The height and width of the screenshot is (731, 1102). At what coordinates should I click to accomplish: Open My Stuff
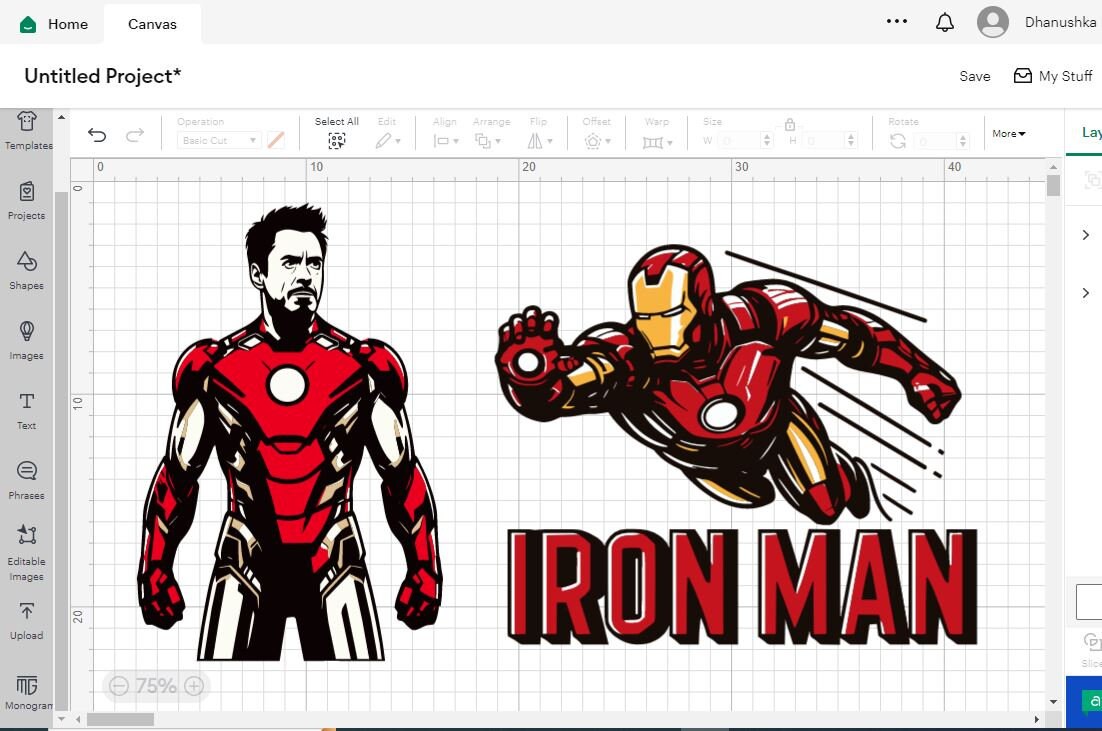pyautogui.click(x=1053, y=75)
